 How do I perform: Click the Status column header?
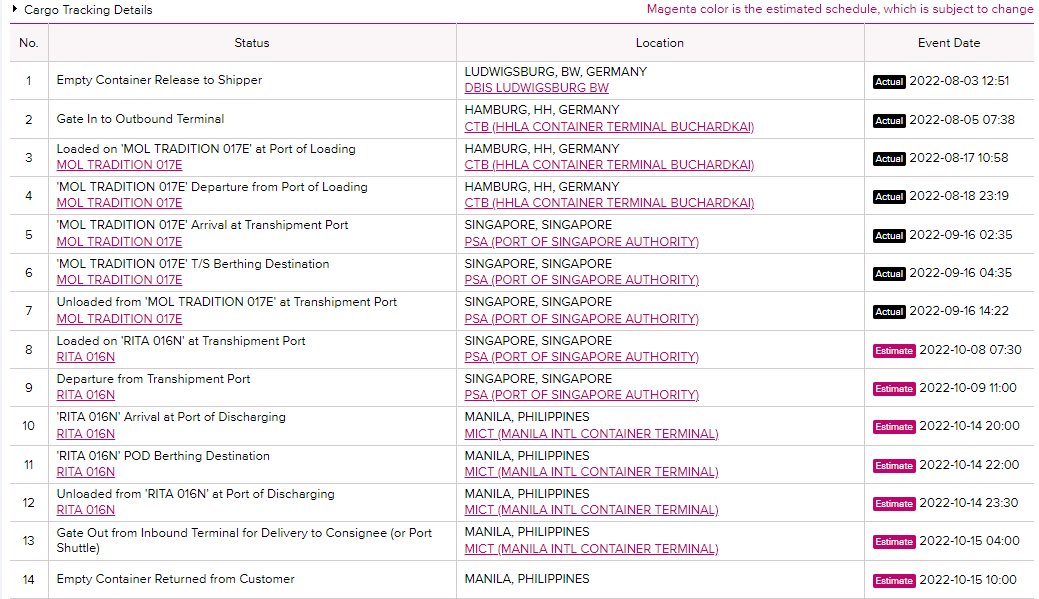(252, 42)
